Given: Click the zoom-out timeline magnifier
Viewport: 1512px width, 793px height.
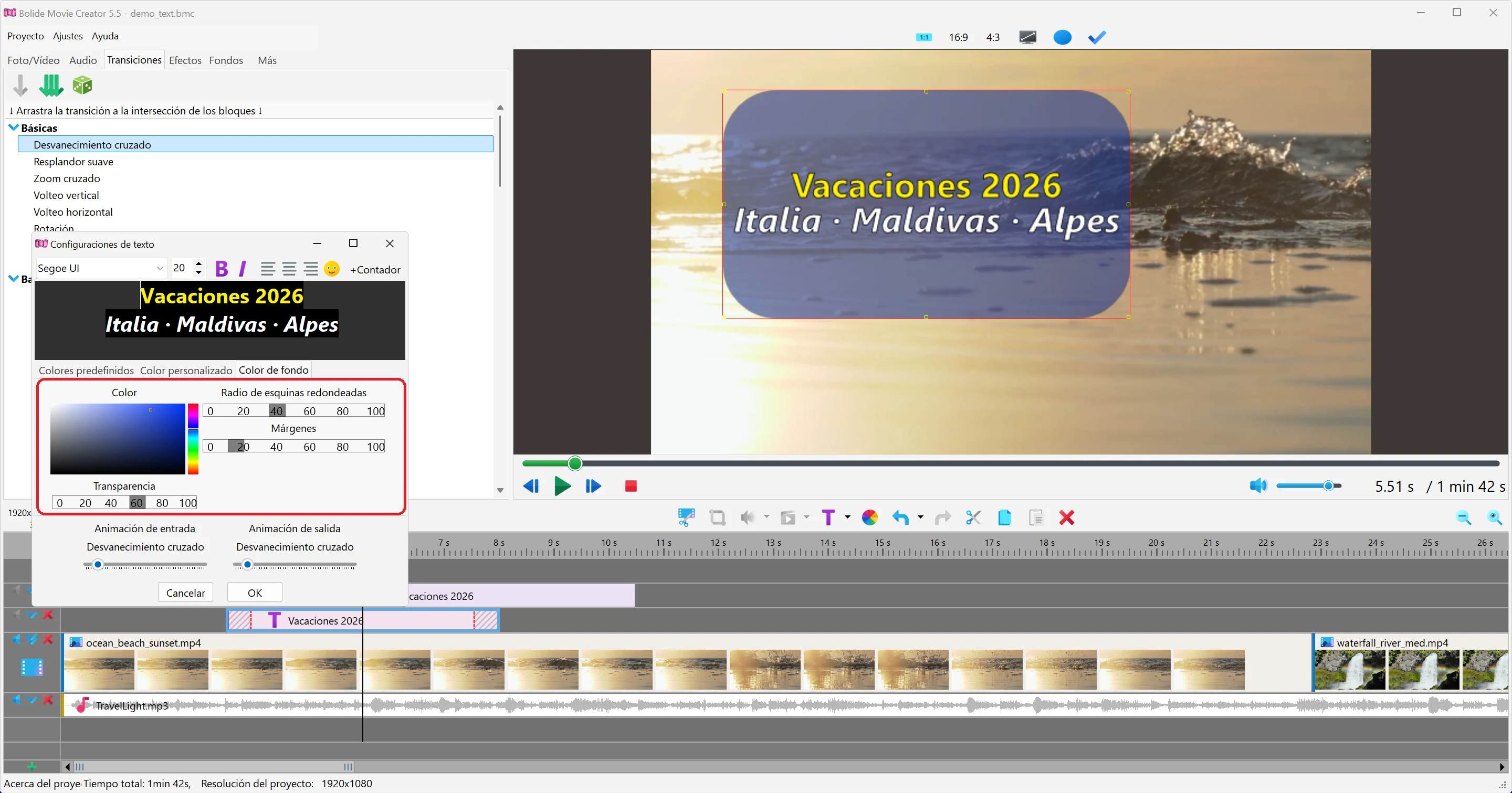Looking at the screenshot, I should point(1463,517).
